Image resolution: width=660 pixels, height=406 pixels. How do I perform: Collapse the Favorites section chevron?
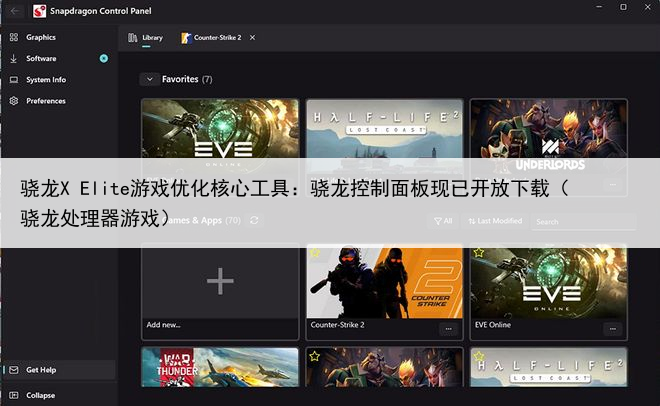[x=149, y=79]
